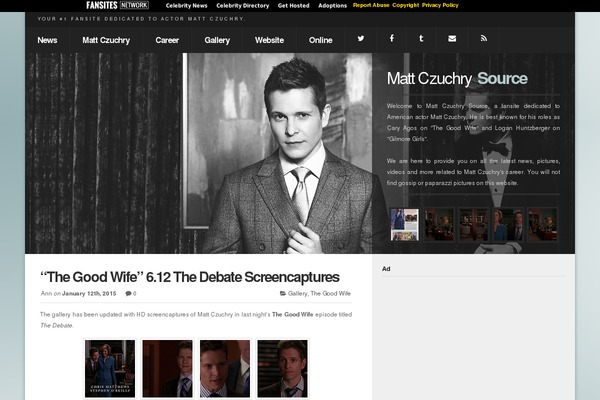Open the Adoptions link
The height and width of the screenshot is (400, 600).
333,6
